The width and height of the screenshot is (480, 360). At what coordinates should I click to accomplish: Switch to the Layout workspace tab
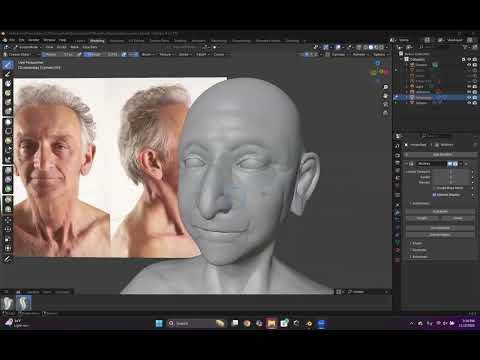tap(80, 41)
